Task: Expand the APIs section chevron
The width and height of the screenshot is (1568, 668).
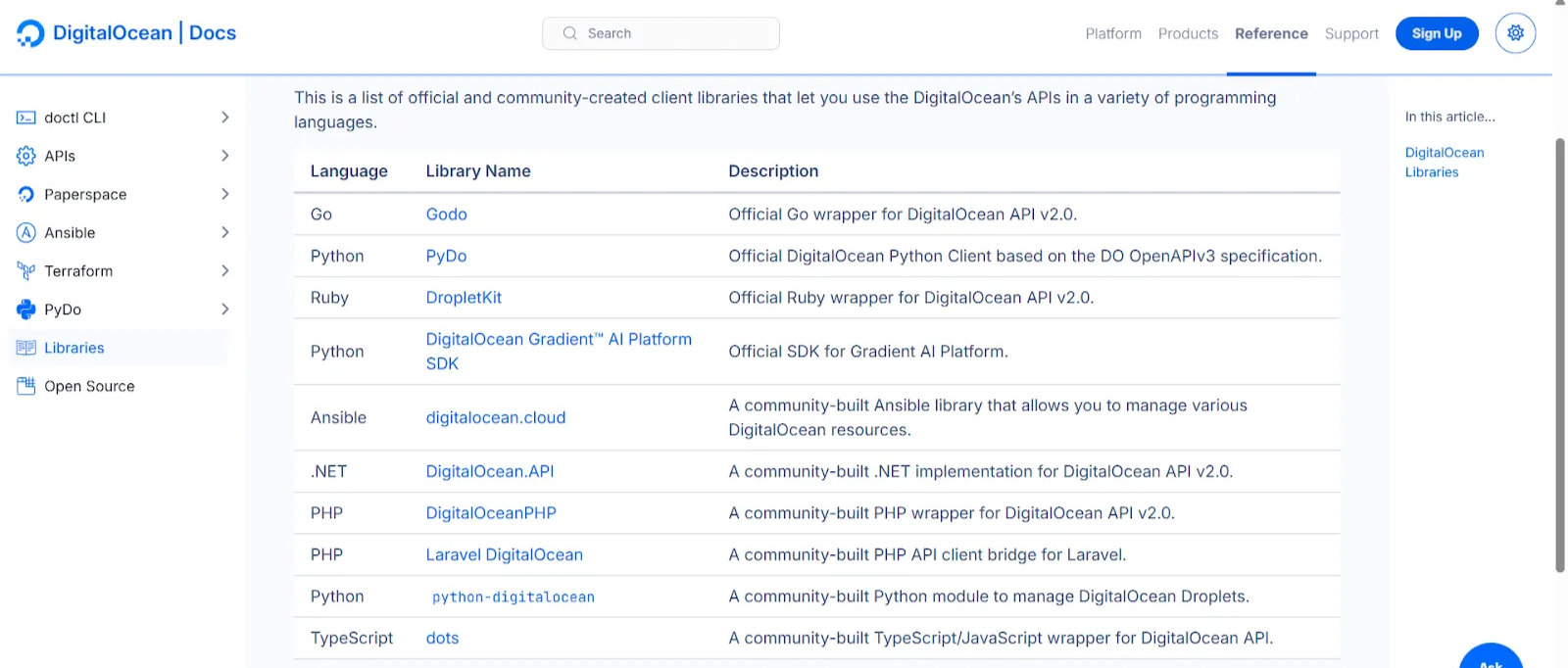Action: (x=225, y=156)
